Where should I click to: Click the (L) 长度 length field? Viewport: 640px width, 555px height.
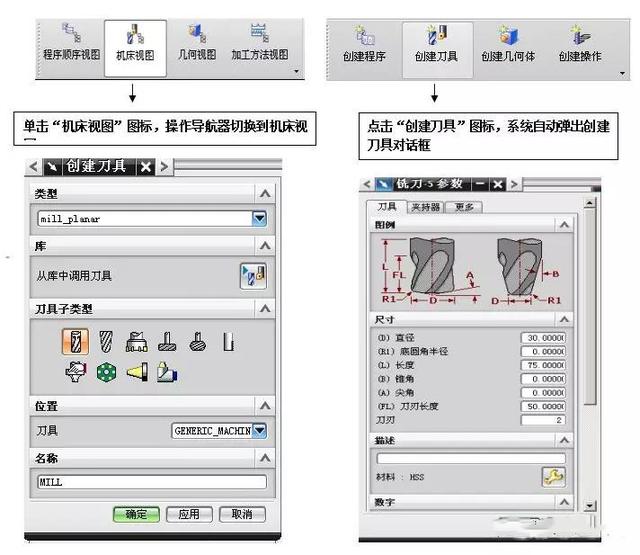pos(543,365)
